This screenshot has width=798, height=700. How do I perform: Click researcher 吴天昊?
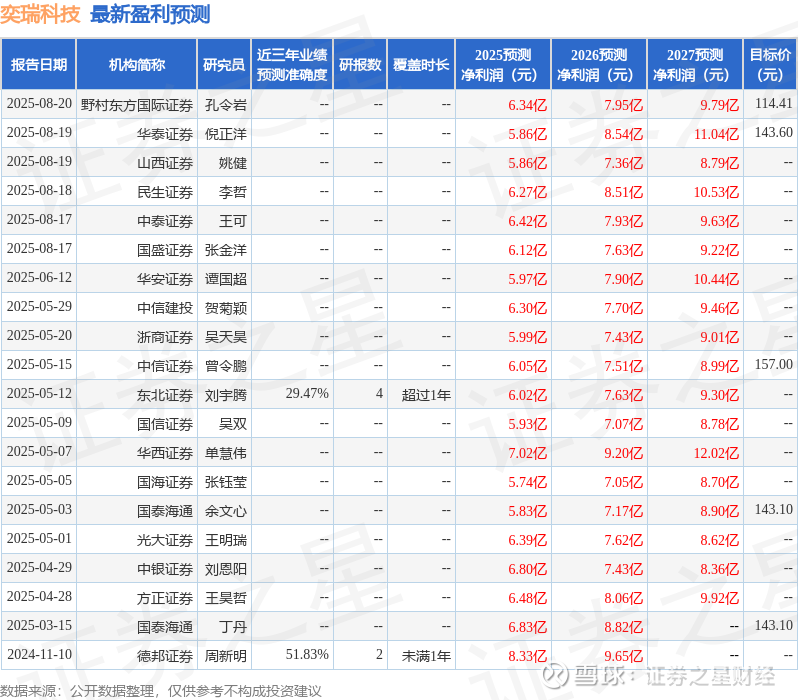click(x=225, y=337)
